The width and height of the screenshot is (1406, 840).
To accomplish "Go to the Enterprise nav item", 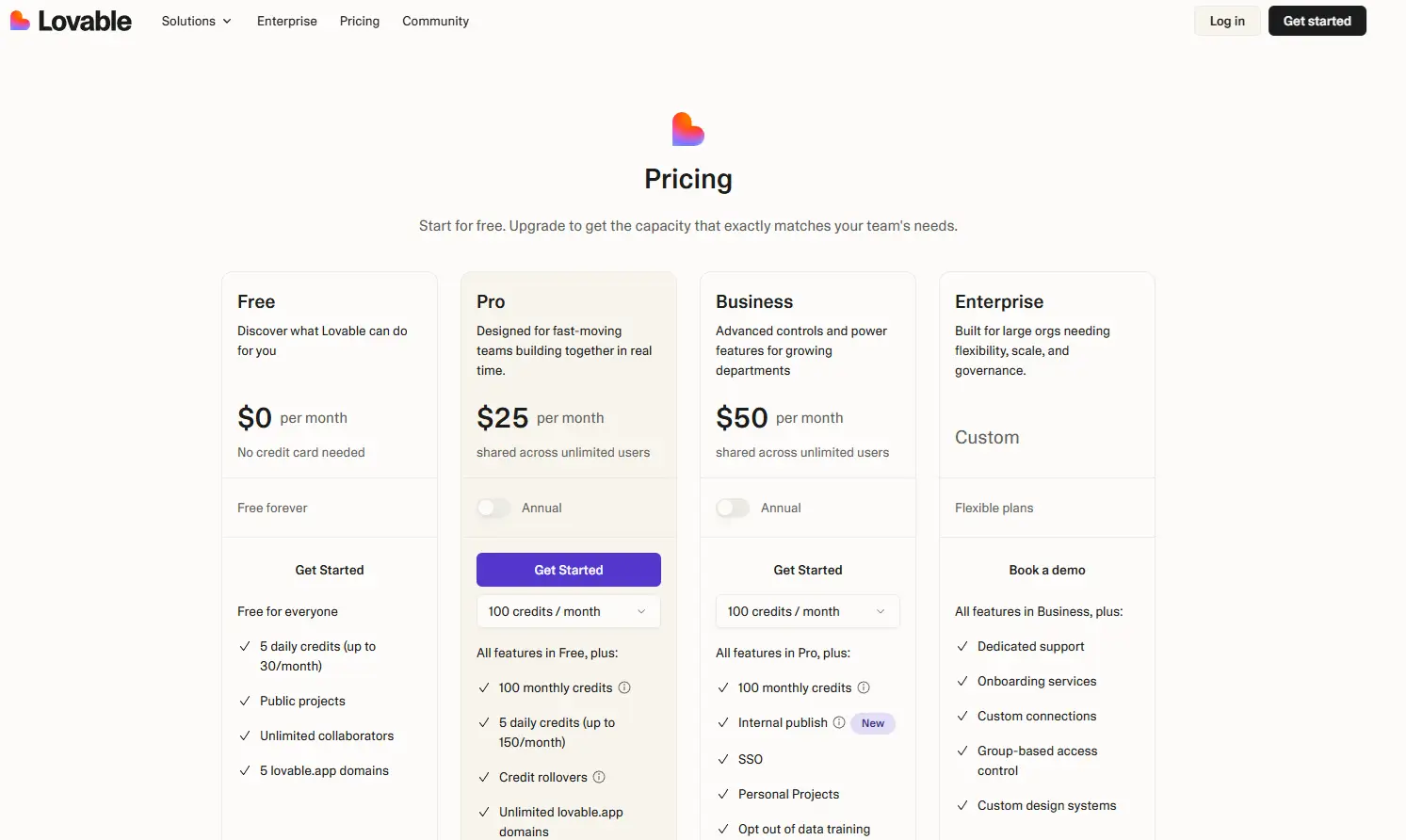I will (287, 21).
